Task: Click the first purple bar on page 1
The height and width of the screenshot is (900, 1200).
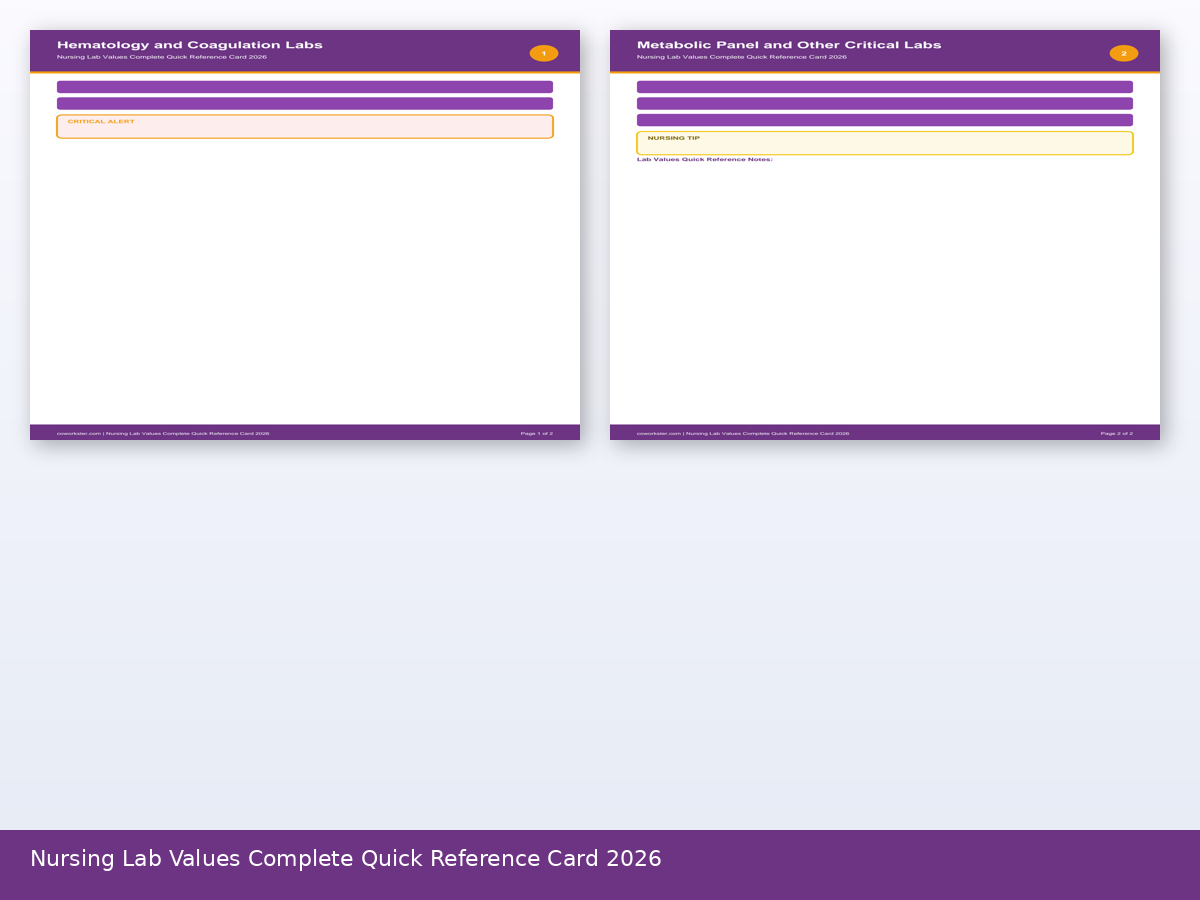Action: coord(305,87)
